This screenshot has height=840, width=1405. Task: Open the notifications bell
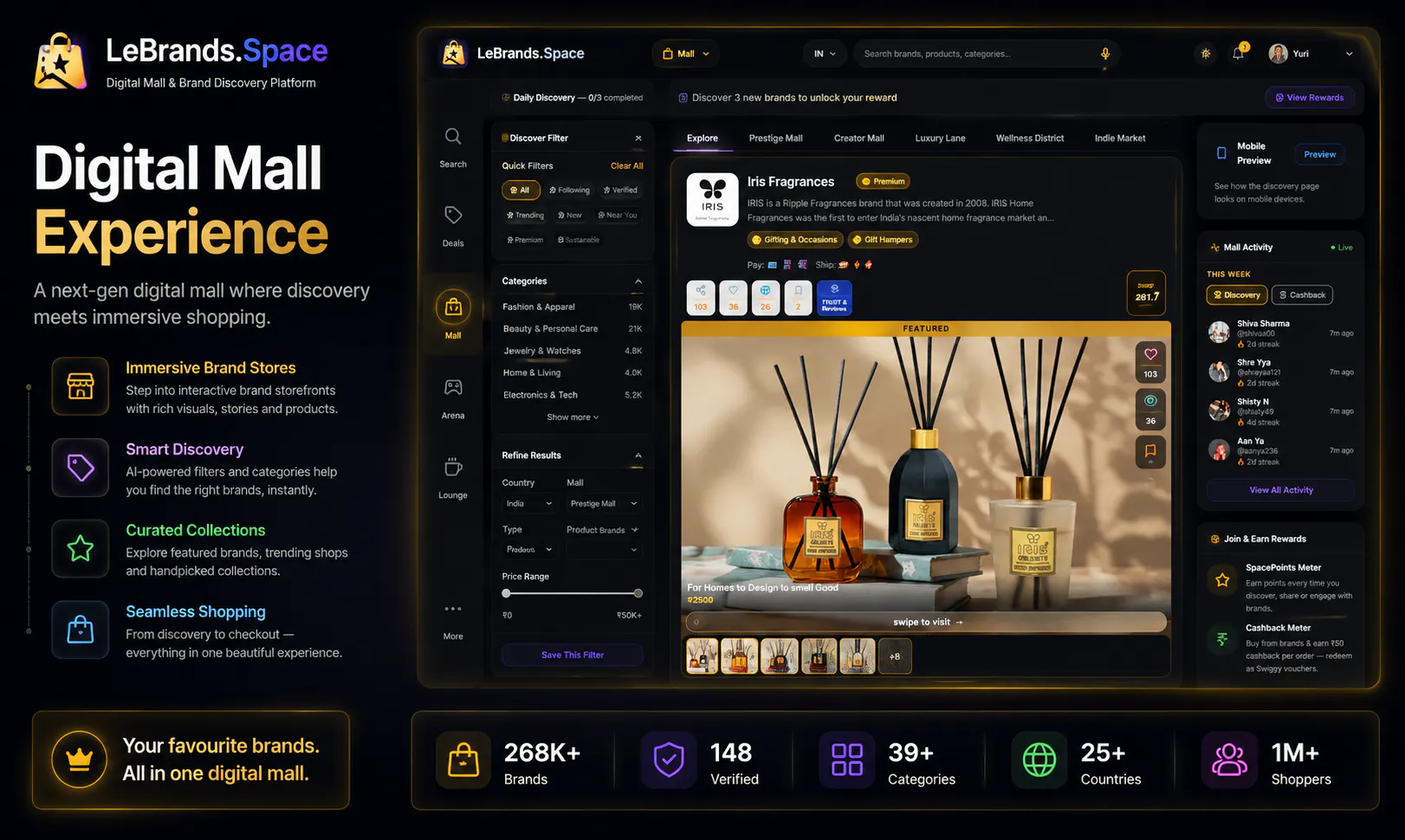pos(1239,53)
